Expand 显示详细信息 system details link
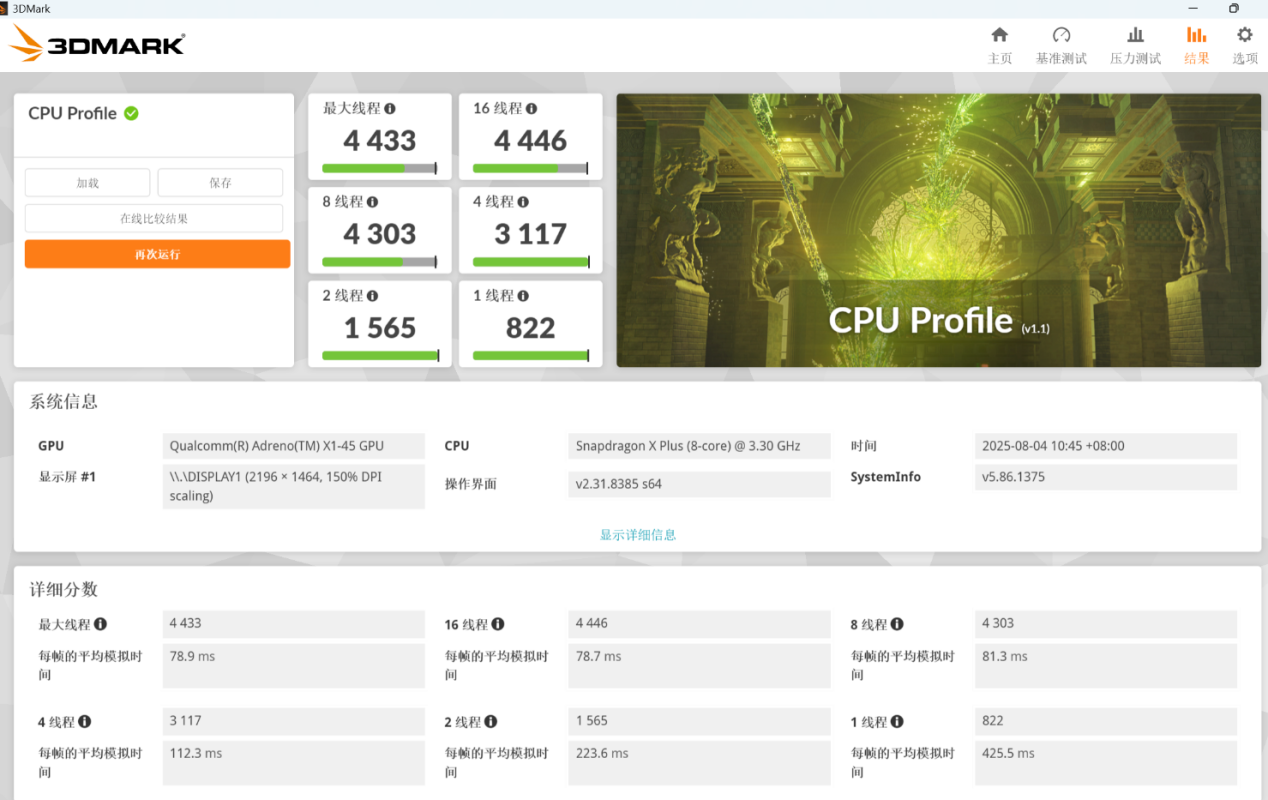The width and height of the screenshot is (1268, 800). 638,535
